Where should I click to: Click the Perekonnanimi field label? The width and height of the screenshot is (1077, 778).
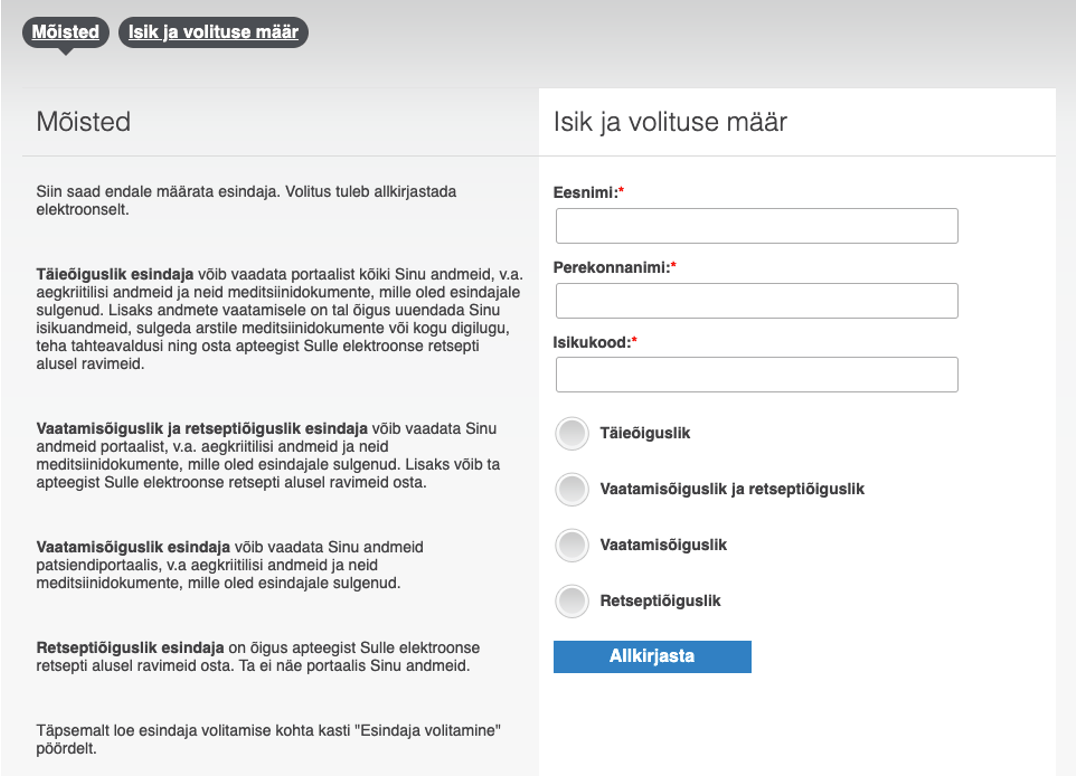click(614, 268)
